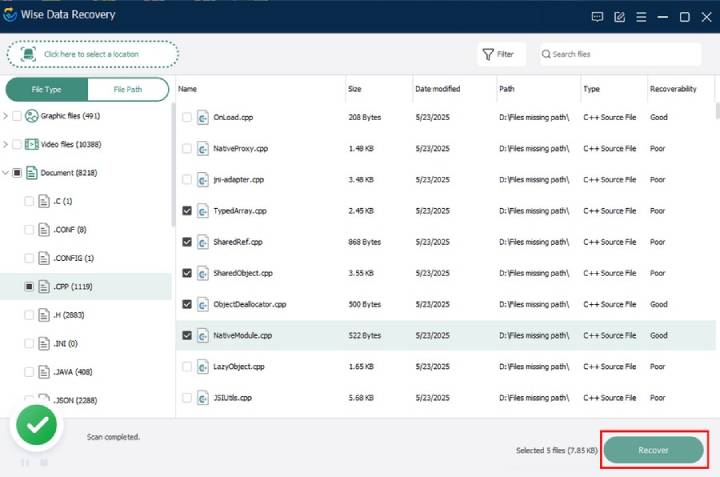Image resolution: width=720 pixels, height=477 pixels.
Task: Click the Video files category icon
Action: [31, 144]
